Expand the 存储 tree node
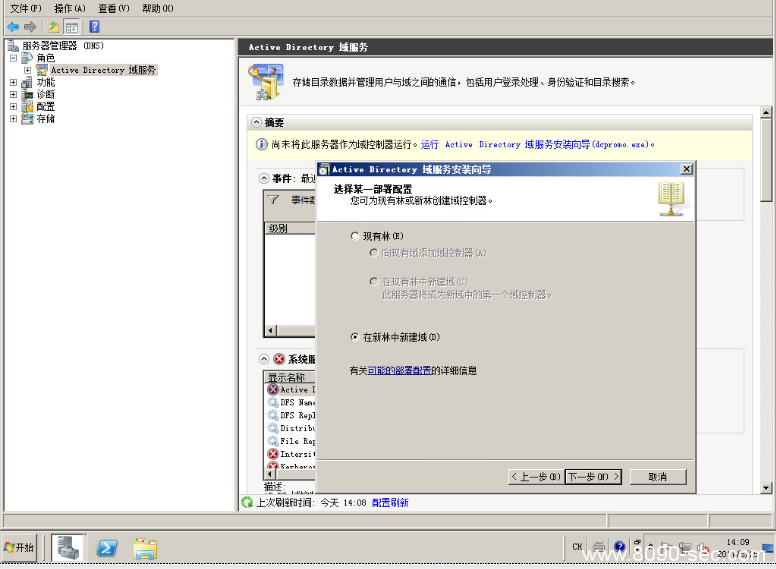Screen dimensions: 776x569 [13, 118]
